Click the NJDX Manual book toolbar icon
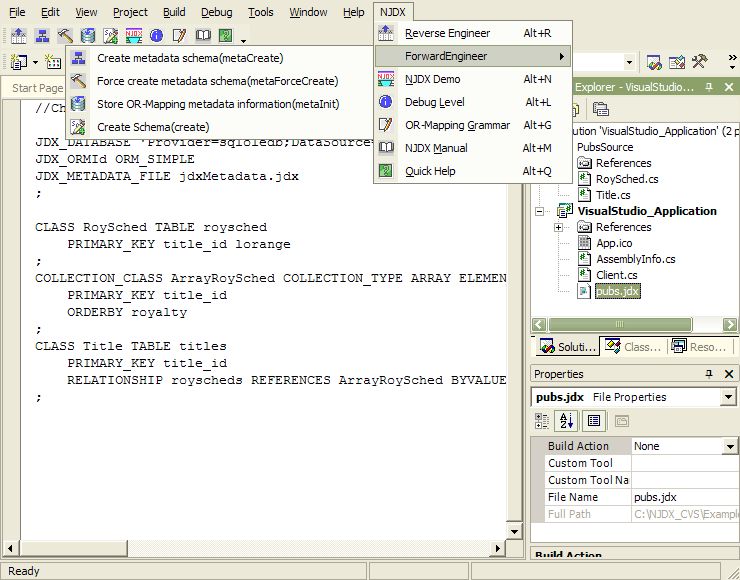Viewport: 740px width, 580px height. 203,35
